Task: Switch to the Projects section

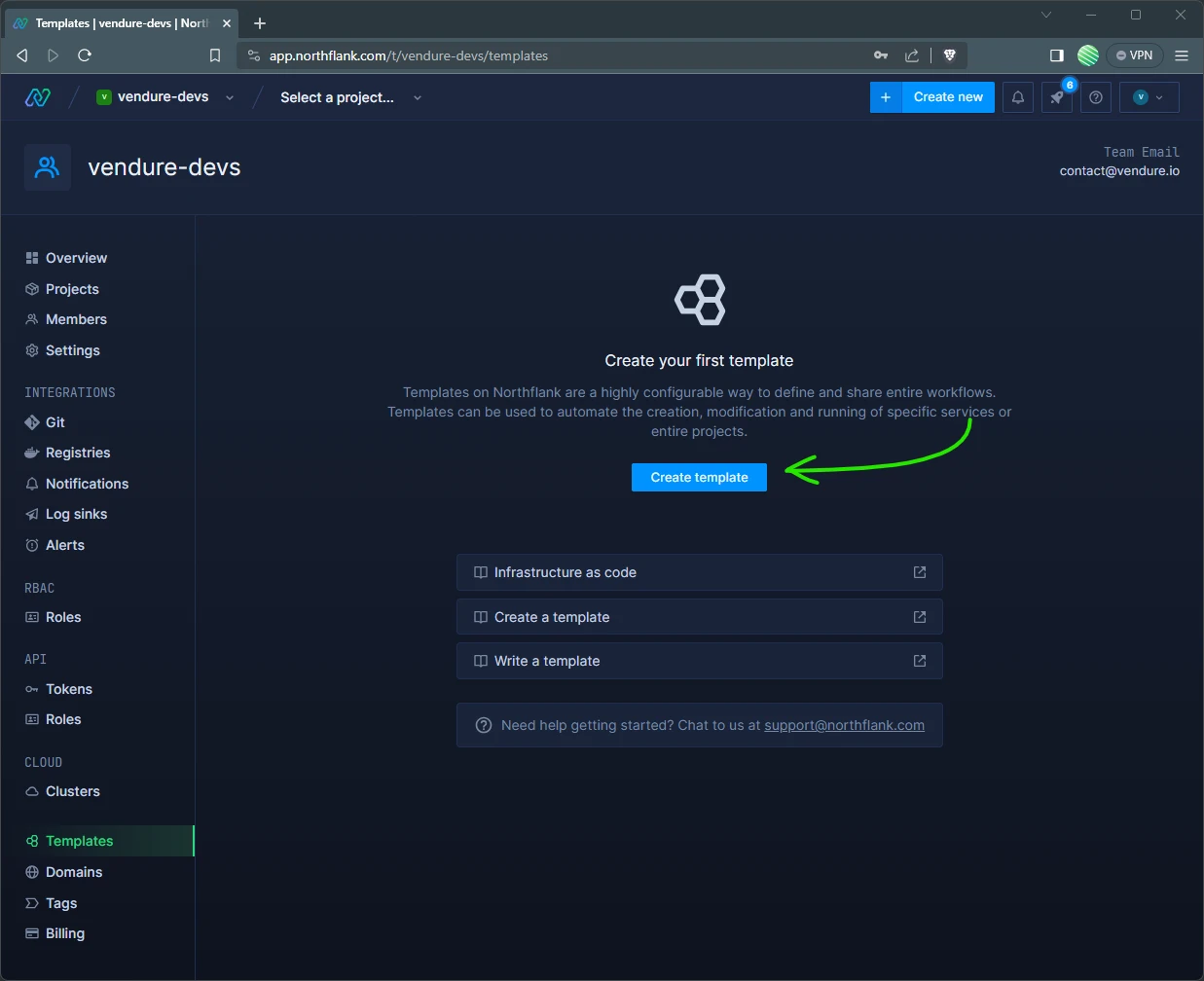Action: pyautogui.click(x=71, y=288)
